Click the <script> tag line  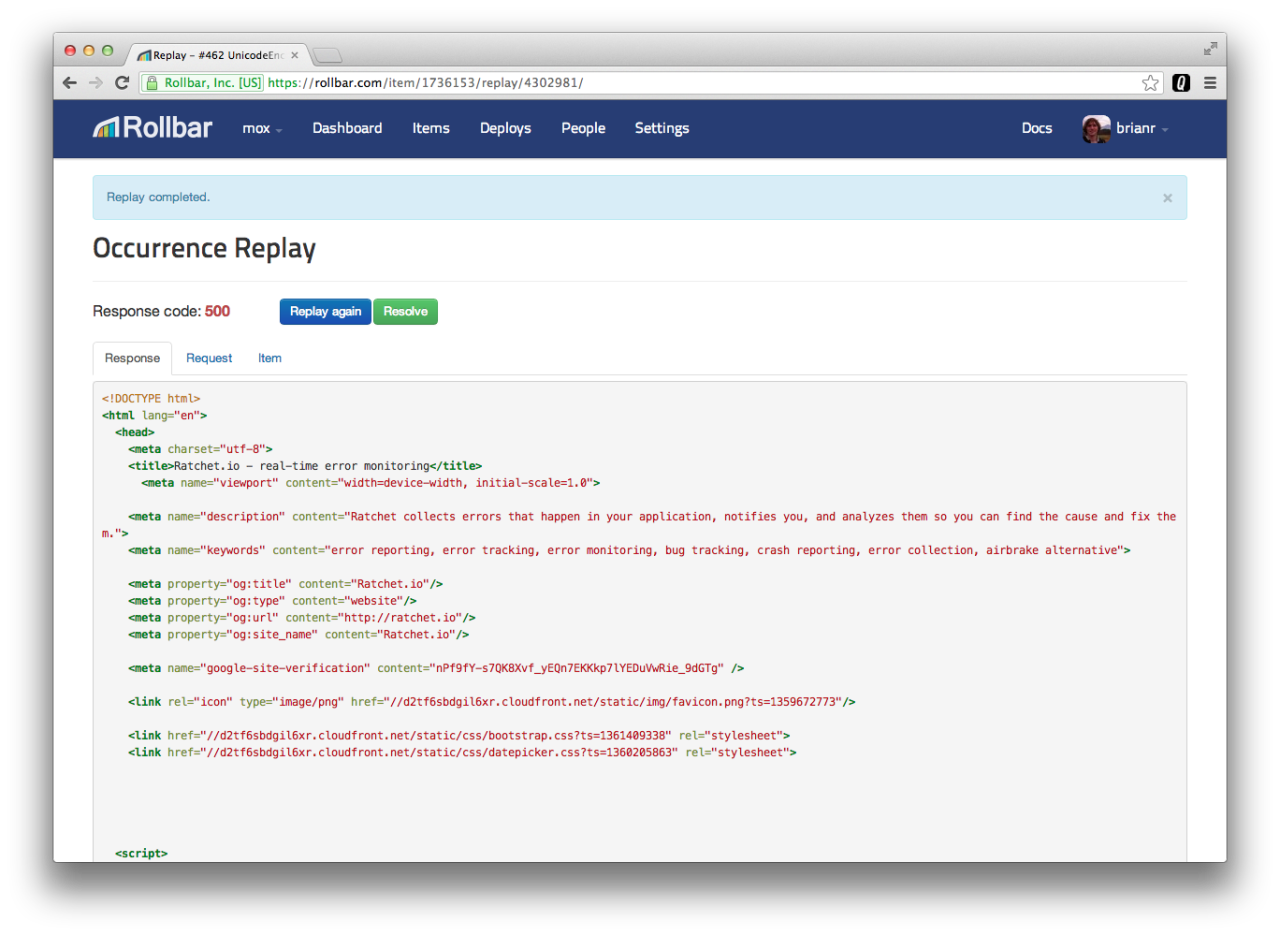pos(141,854)
